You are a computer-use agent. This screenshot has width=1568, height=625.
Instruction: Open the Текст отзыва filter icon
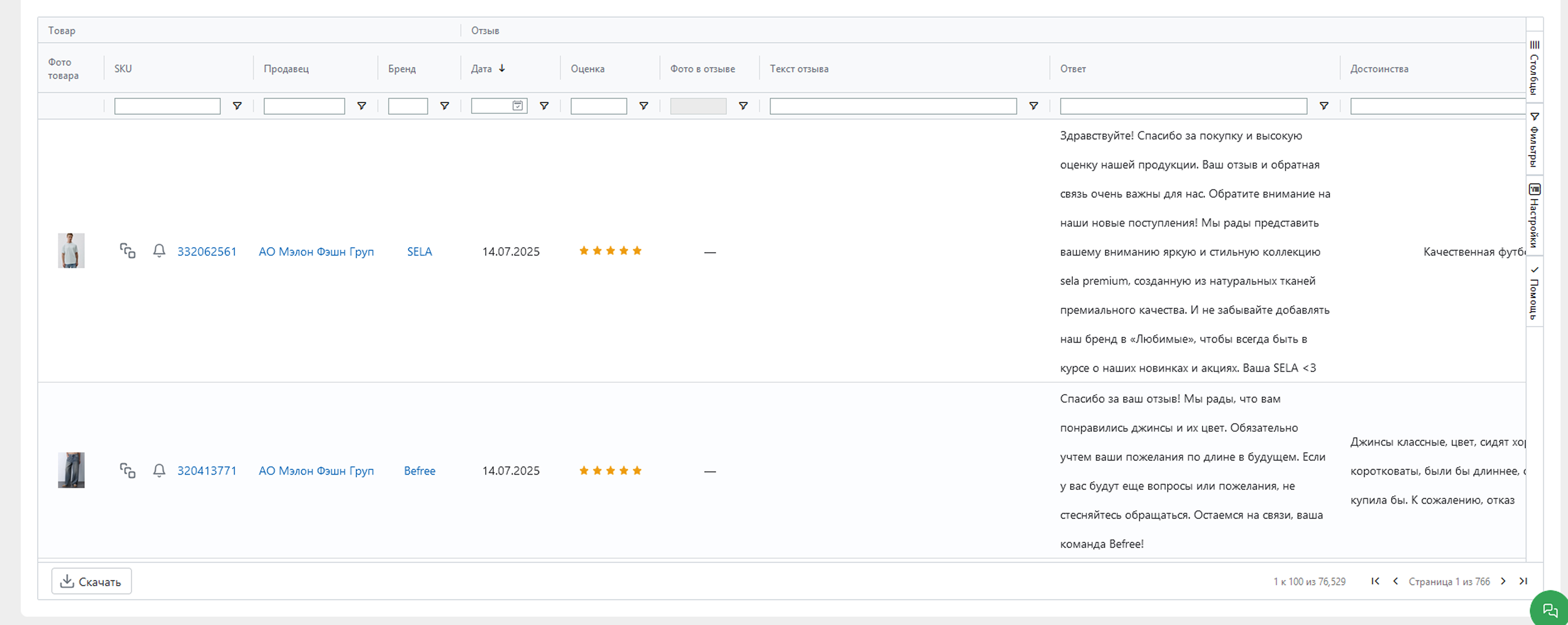(x=1033, y=106)
